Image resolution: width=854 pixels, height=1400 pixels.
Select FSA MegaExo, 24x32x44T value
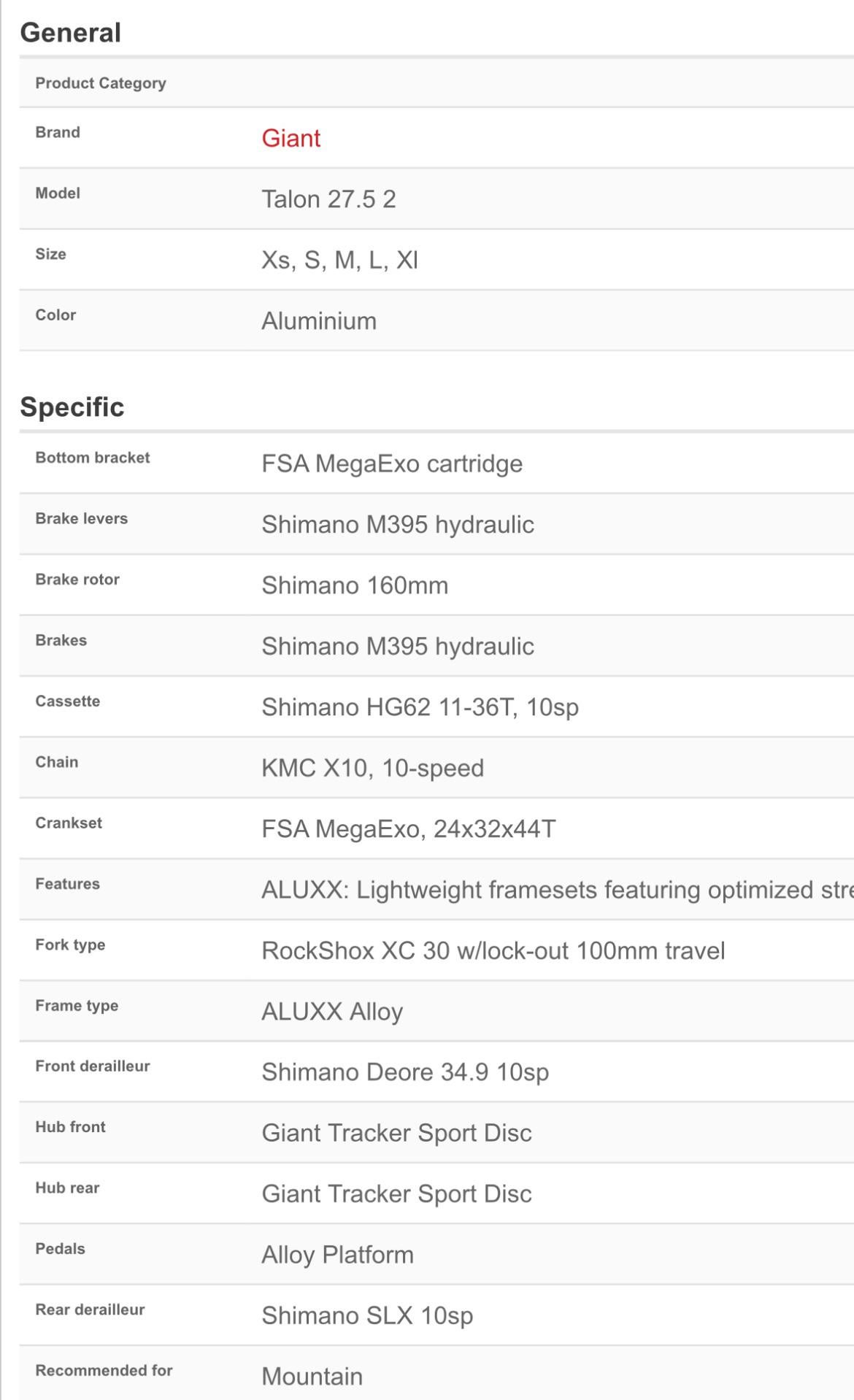409,829
